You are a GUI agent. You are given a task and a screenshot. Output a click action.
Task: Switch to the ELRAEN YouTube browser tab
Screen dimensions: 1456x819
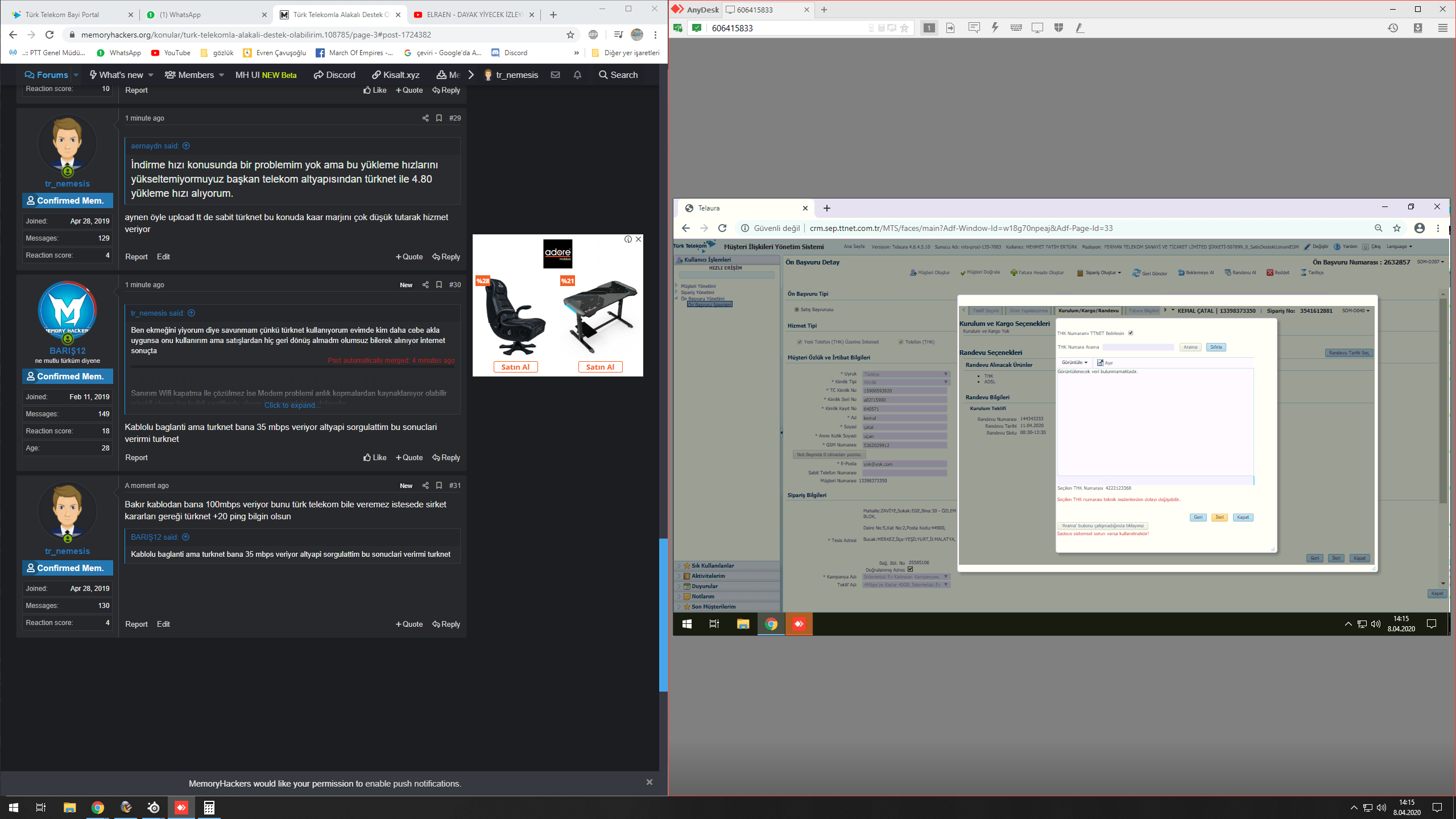pyautogui.click(x=474, y=15)
